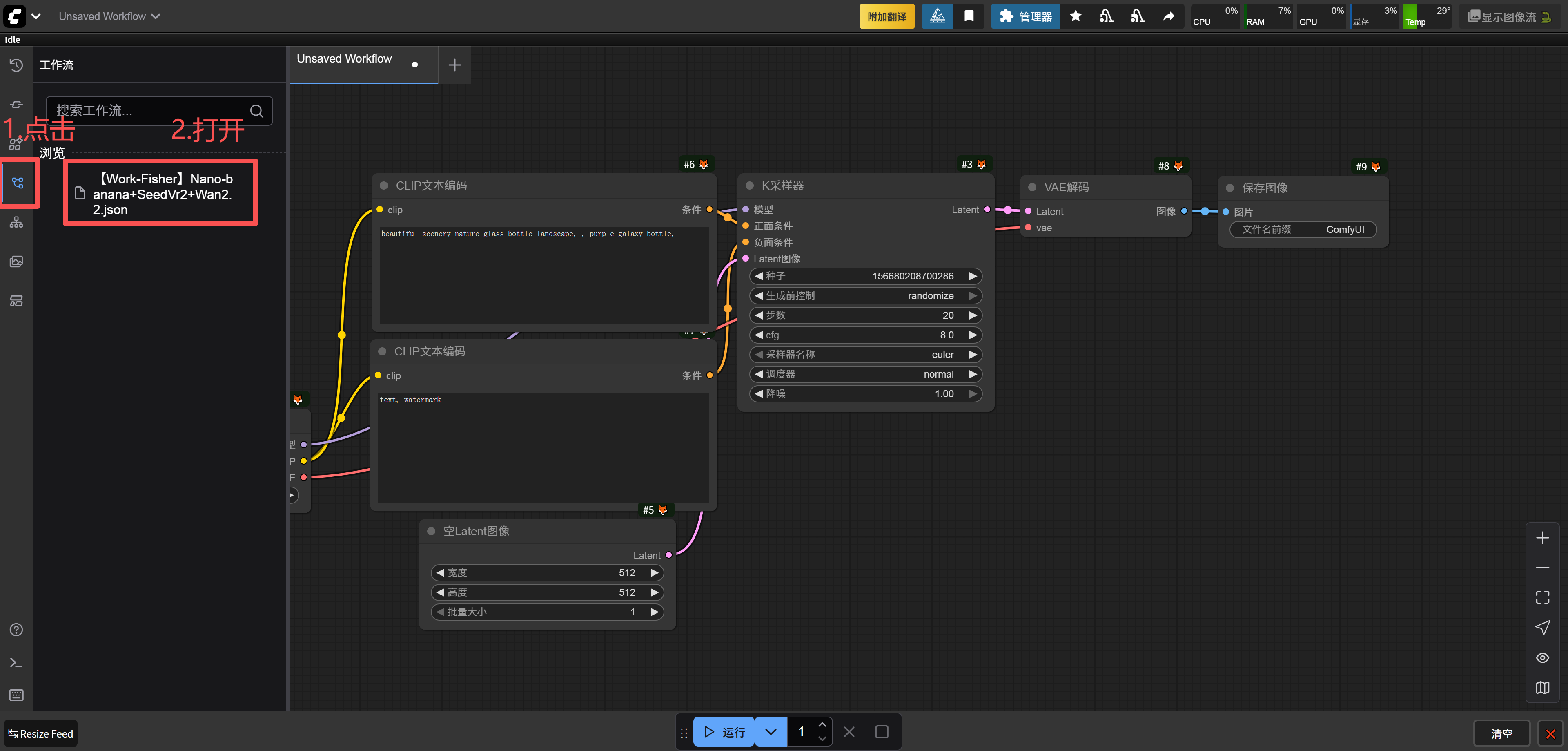Viewport: 1568px width, 751px height.
Task: Zoom in the canvas with plus icon
Action: click(1542, 538)
